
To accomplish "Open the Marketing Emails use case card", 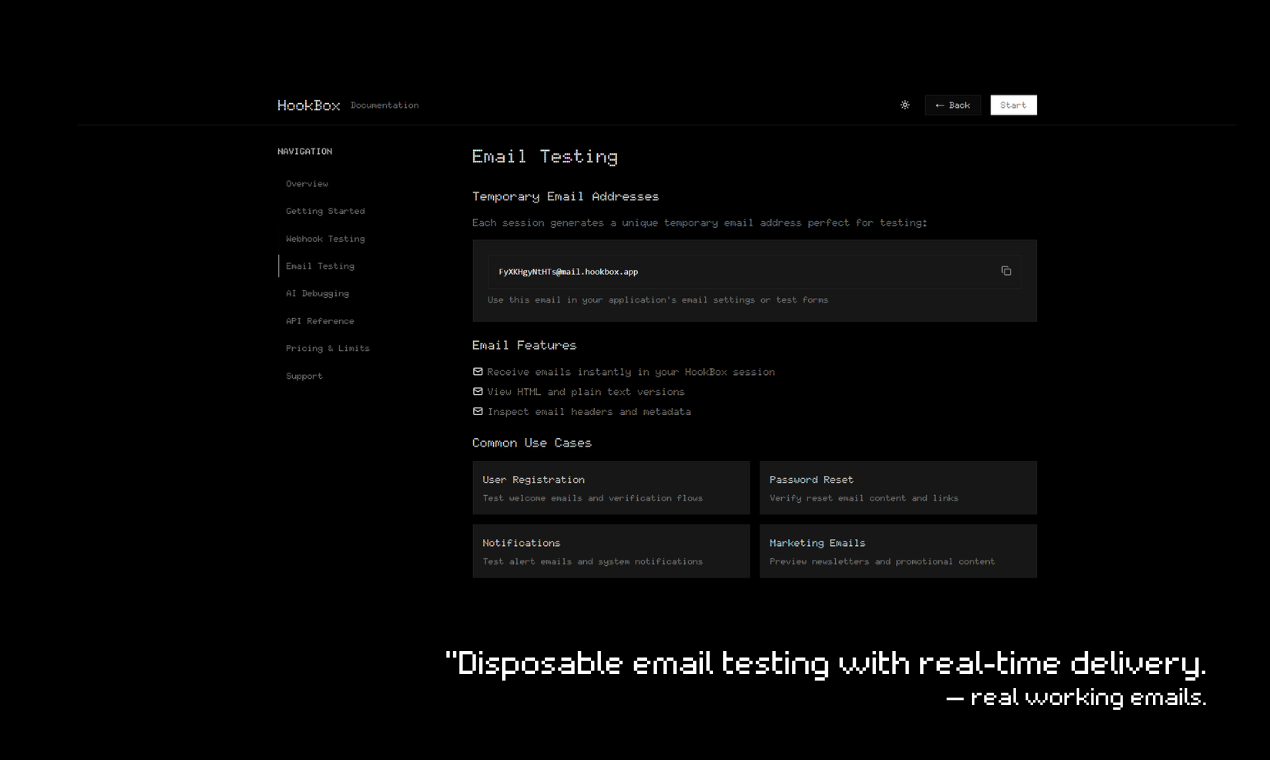I will [x=898, y=551].
